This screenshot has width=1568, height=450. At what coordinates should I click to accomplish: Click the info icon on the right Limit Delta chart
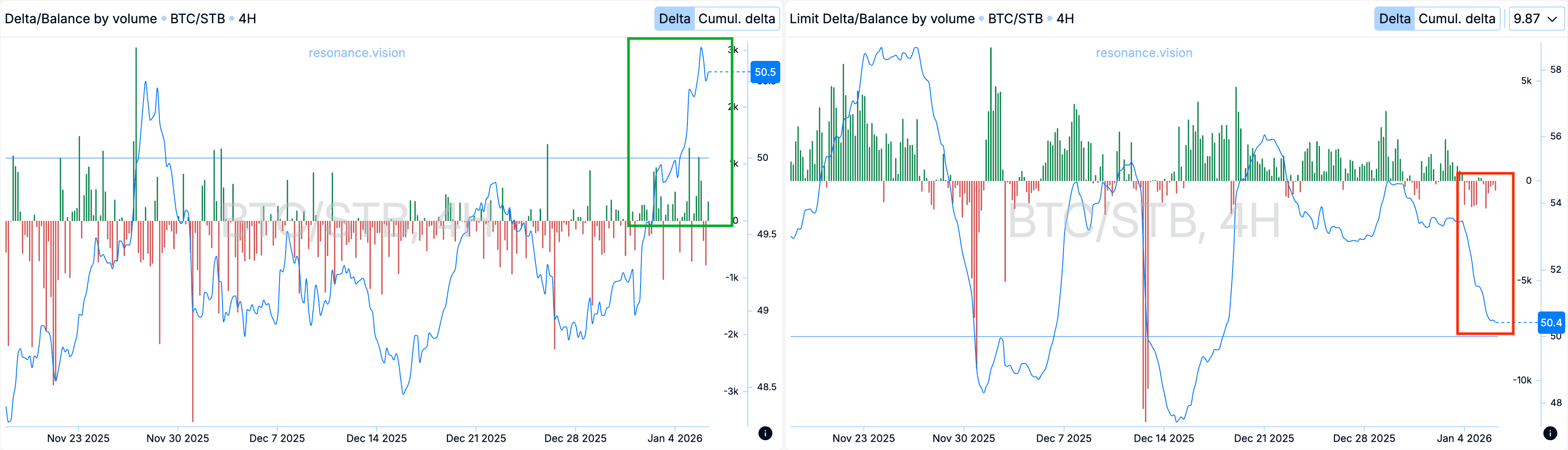1550,434
